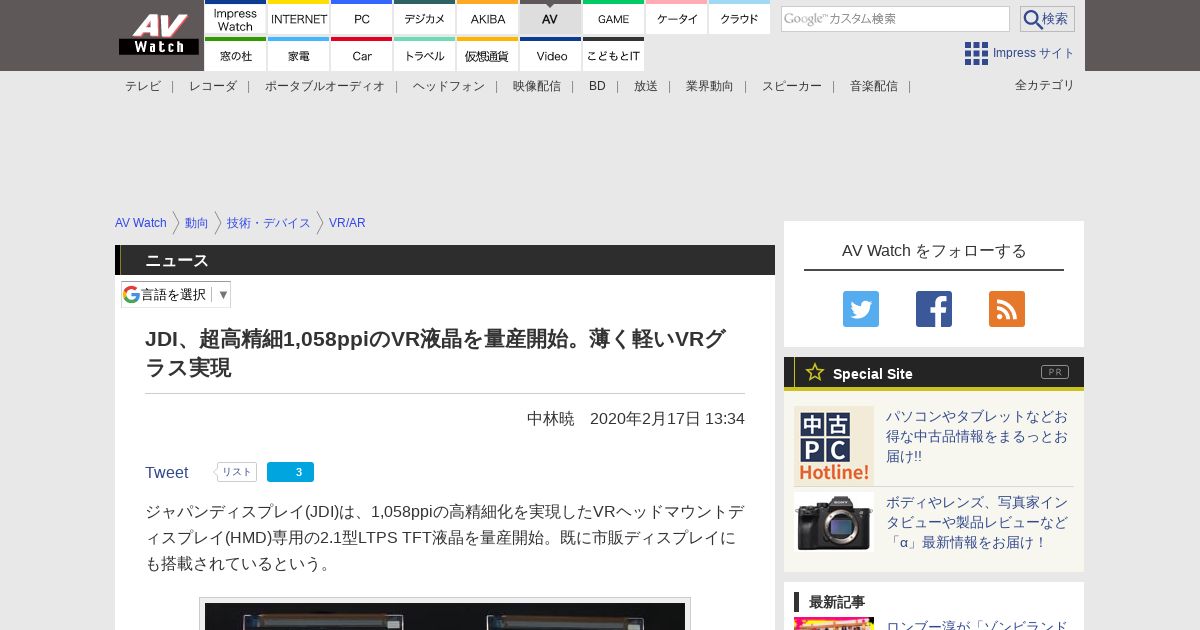Open the 全カテゴリ link
This screenshot has height=630, width=1200.
pyautogui.click(x=1045, y=85)
